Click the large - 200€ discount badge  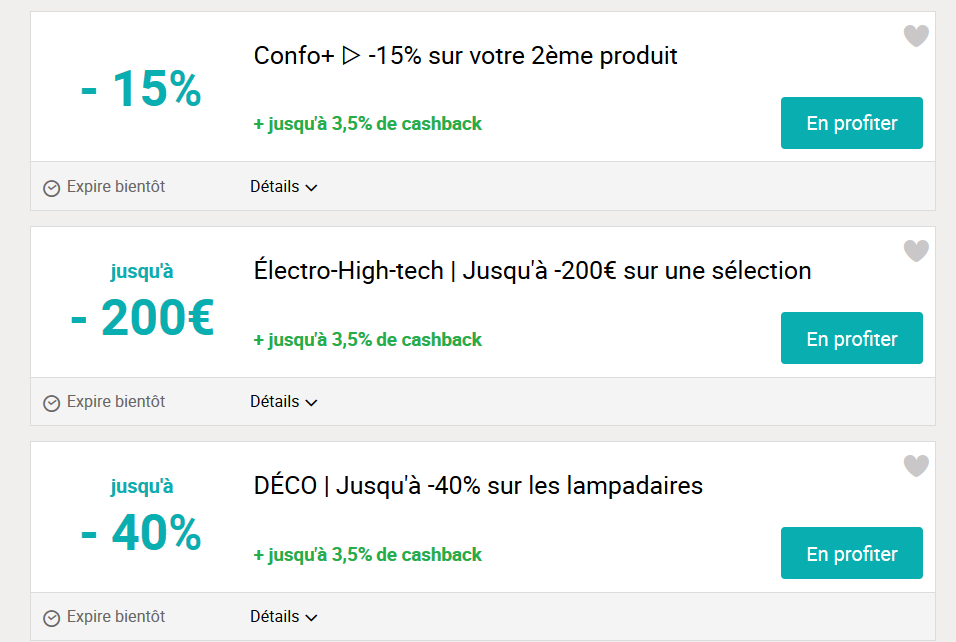[142, 318]
